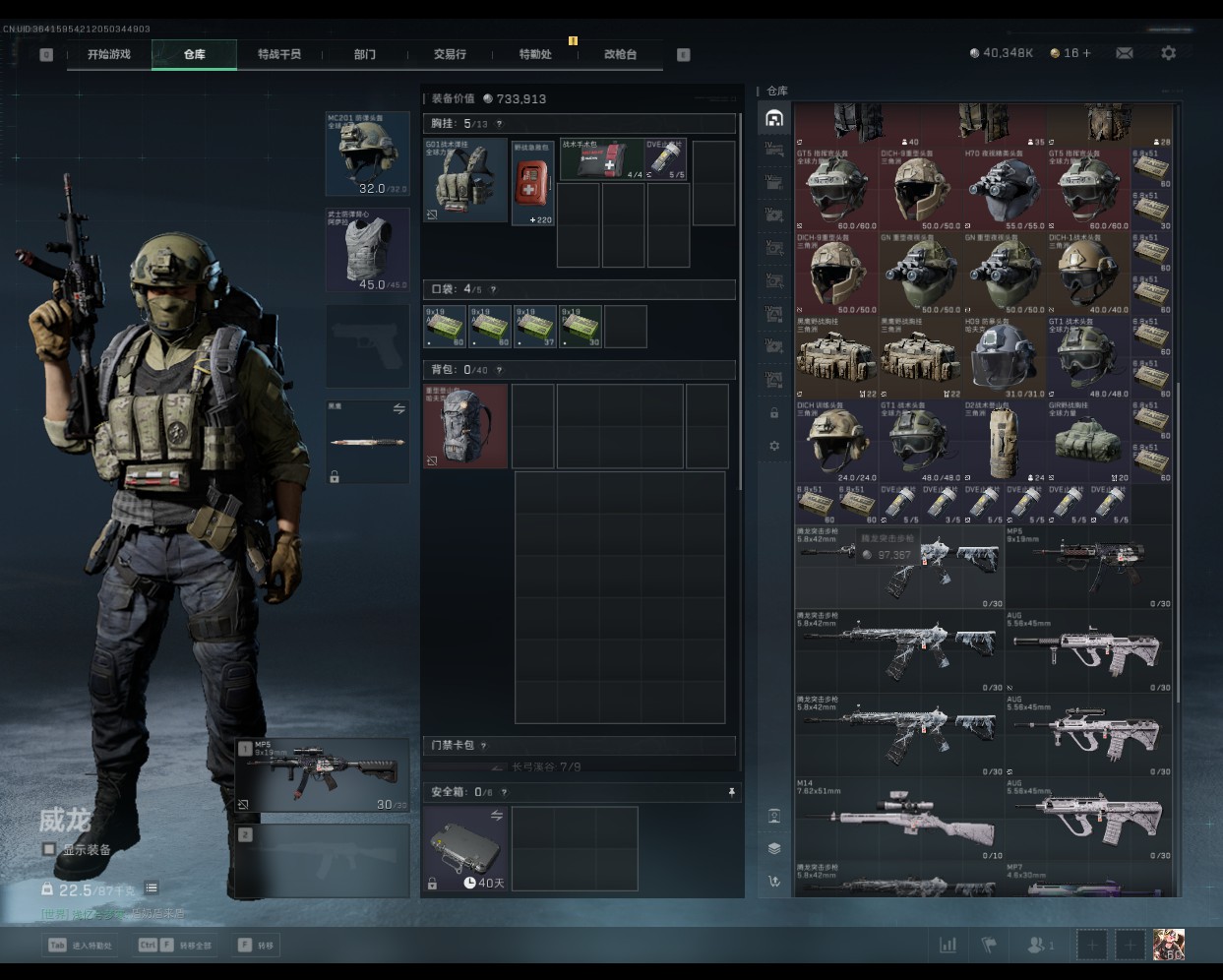1223x980 pixels.
Task: Switch to the 特勤处 tab
Action: 535,54
